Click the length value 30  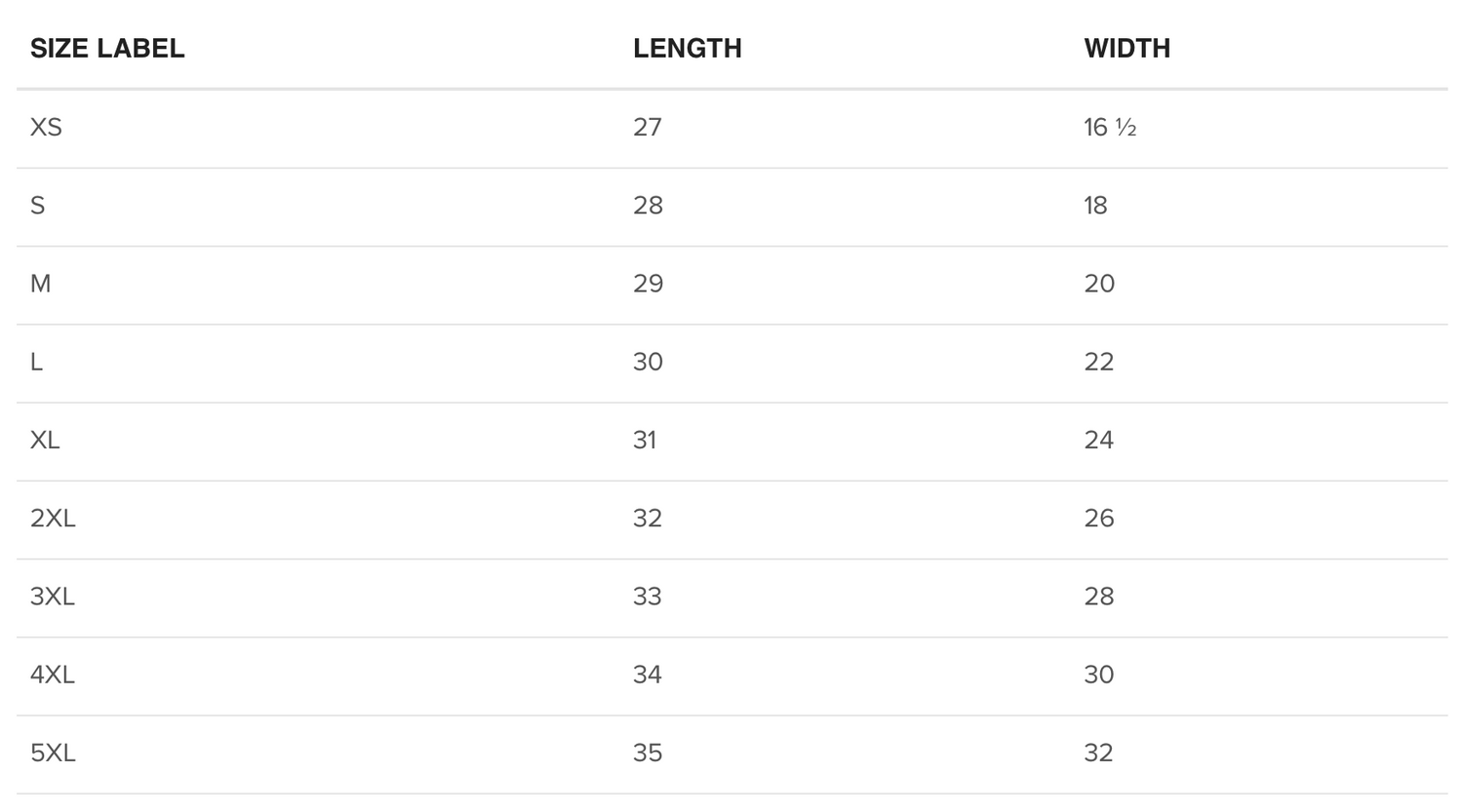pos(648,362)
